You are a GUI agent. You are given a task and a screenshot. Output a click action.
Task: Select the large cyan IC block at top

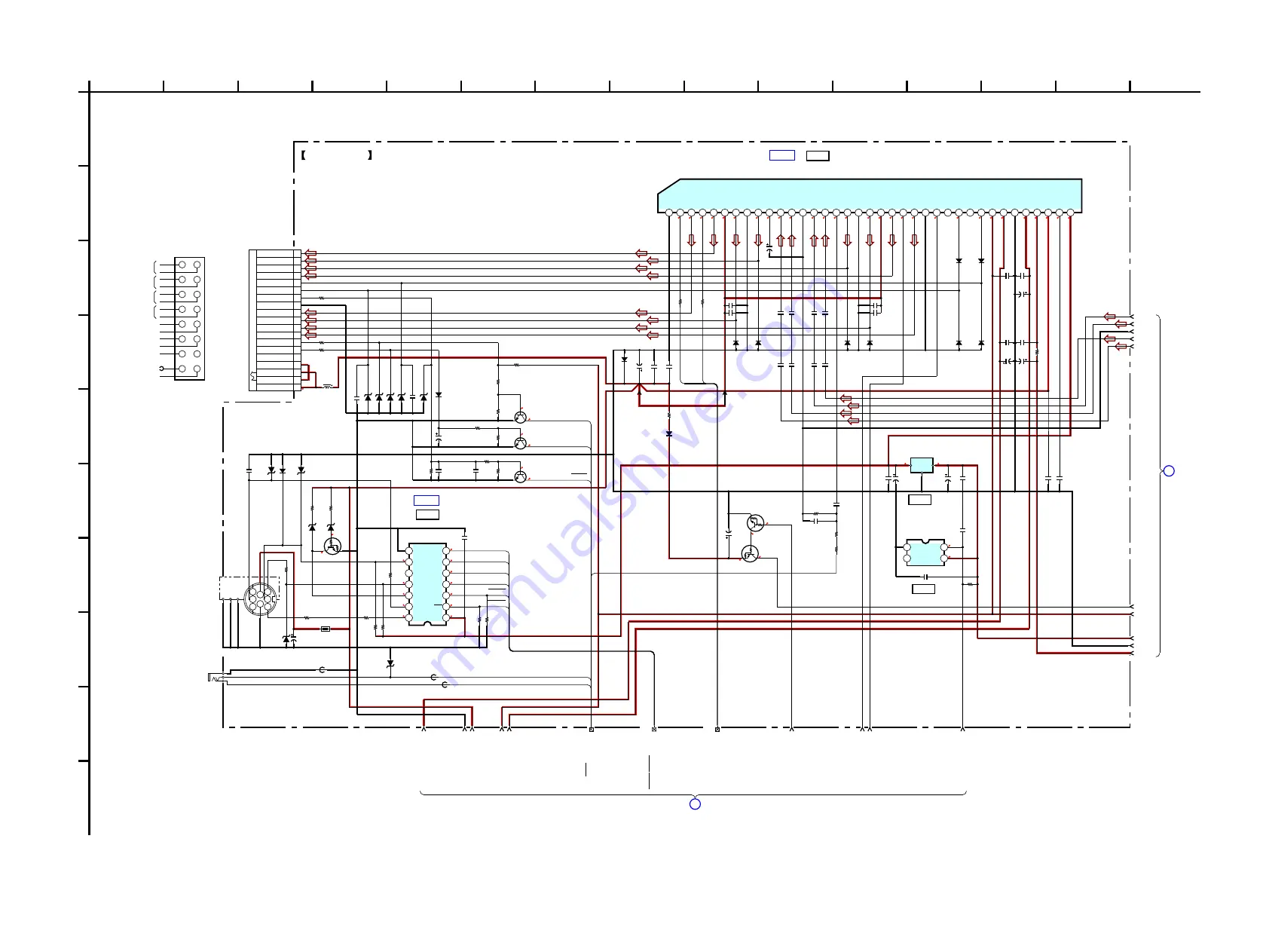click(x=870, y=196)
